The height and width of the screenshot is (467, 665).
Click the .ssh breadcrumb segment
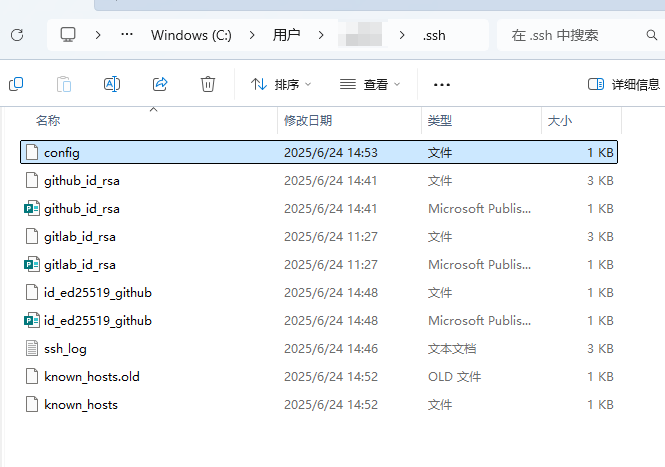(x=434, y=35)
